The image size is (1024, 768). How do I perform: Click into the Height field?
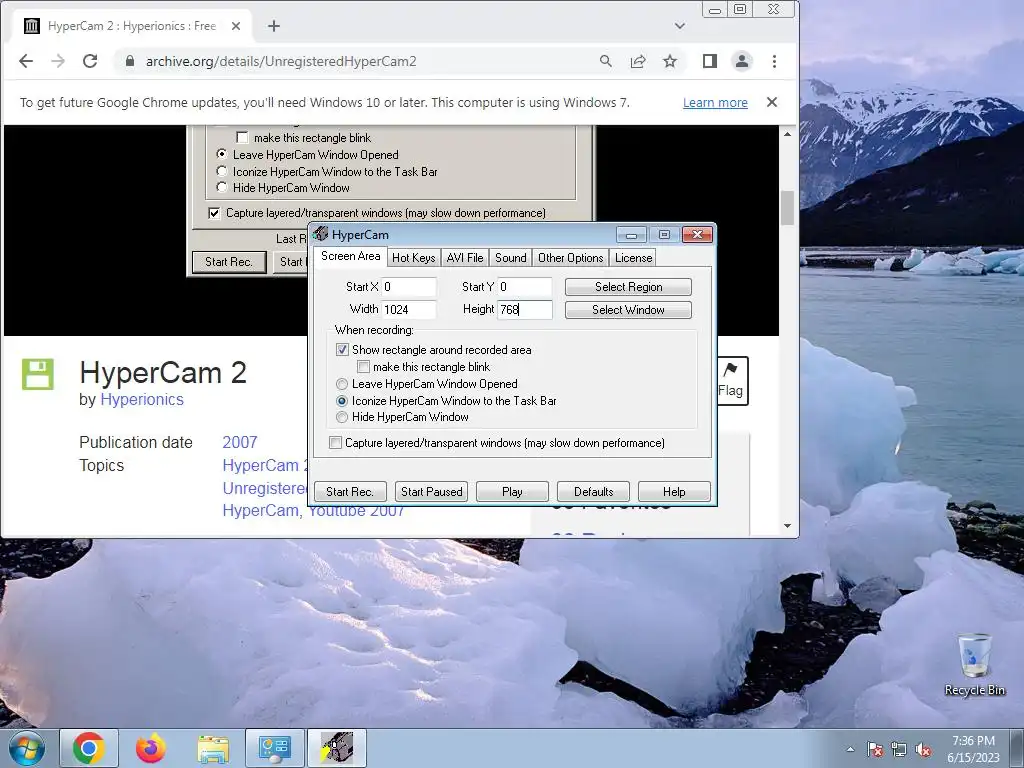(525, 310)
